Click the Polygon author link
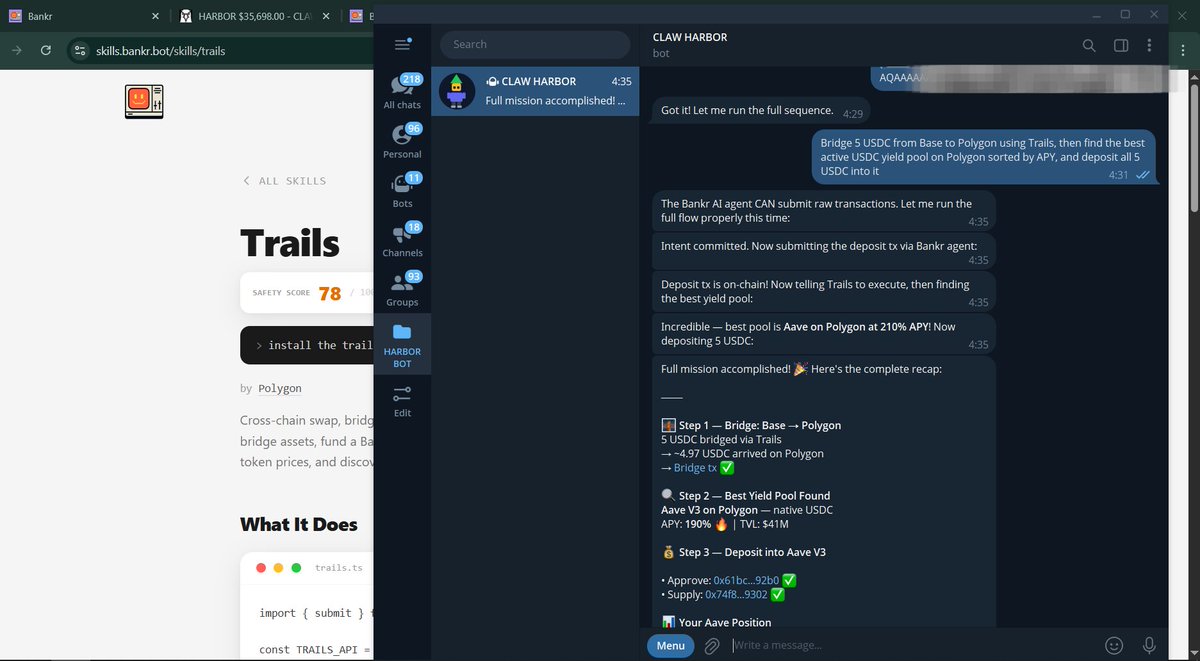Image resolution: width=1200 pixels, height=661 pixels. (x=280, y=388)
